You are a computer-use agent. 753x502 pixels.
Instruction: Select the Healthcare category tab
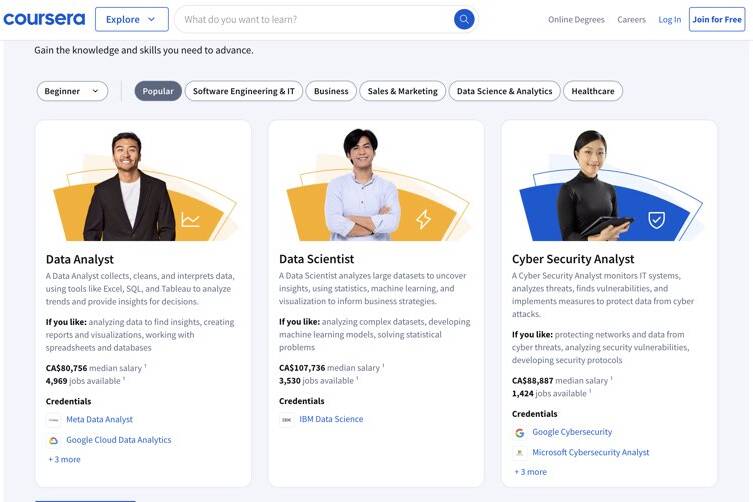click(593, 91)
